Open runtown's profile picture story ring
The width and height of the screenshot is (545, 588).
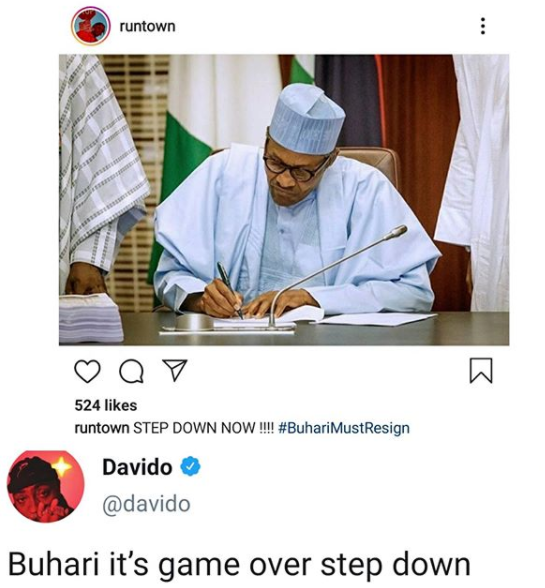[90, 26]
